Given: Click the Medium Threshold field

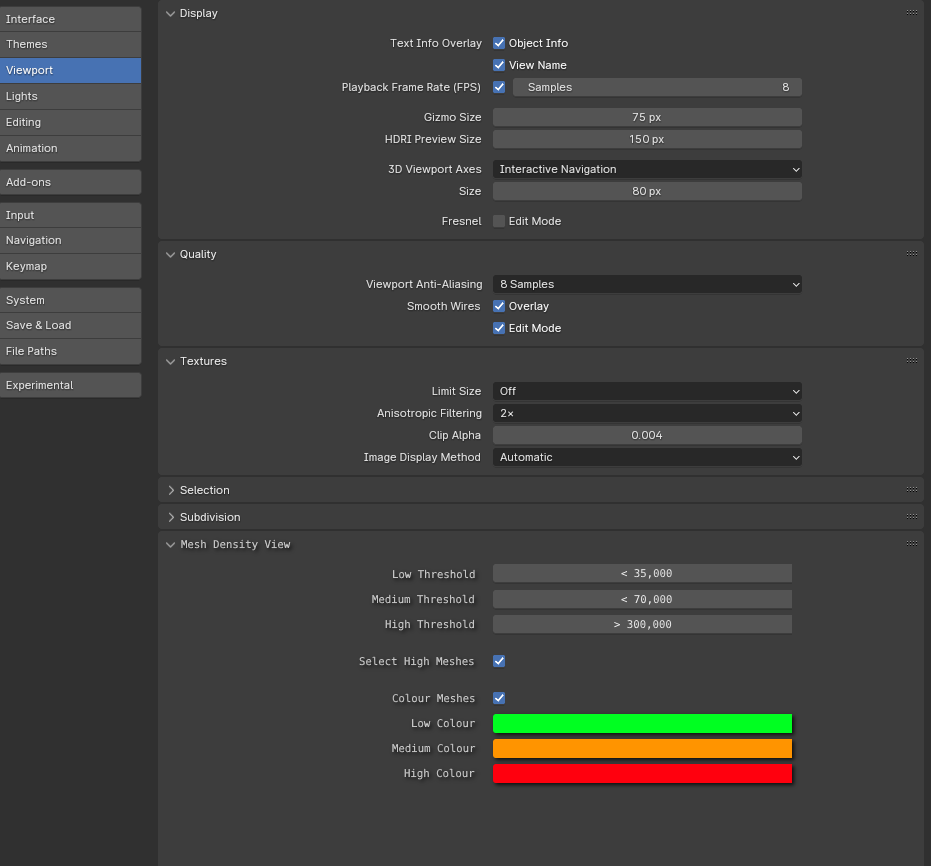Looking at the screenshot, I should coord(642,599).
